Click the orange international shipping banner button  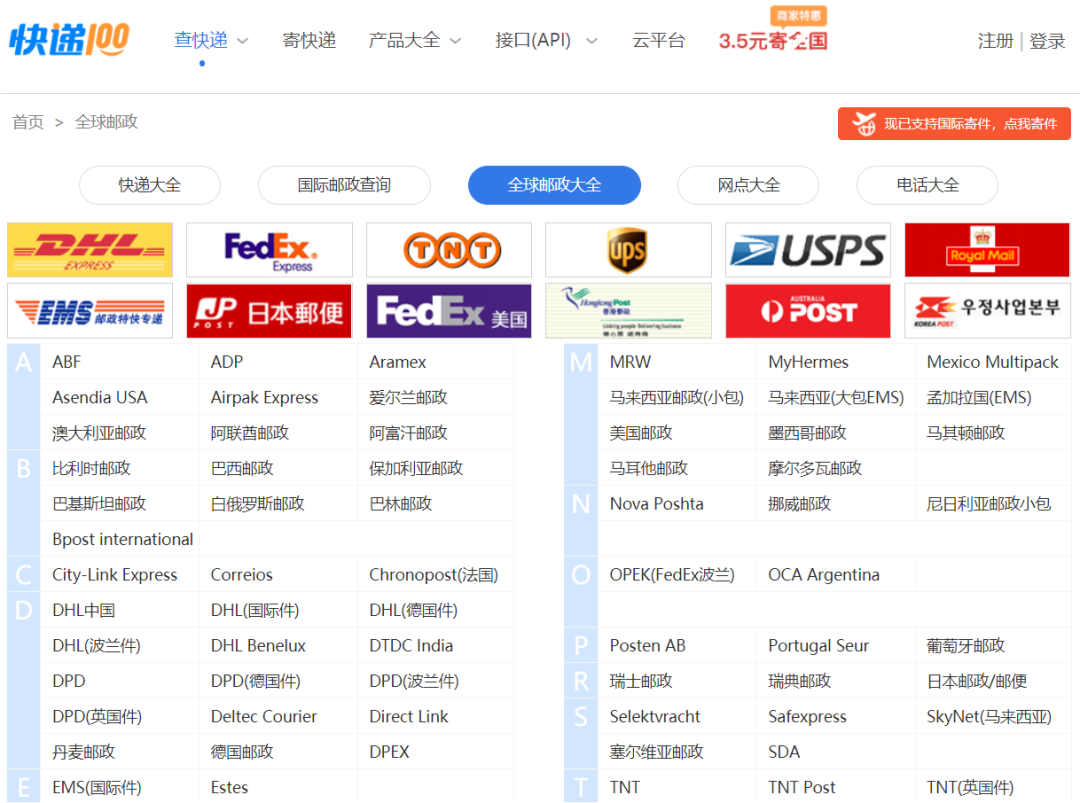point(954,124)
